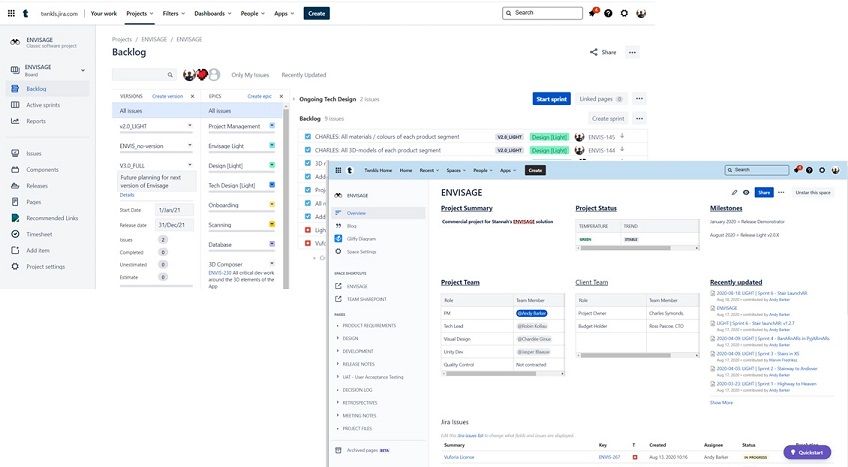Click the search magnifier in backlog filter
This screenshot has width=848, height=467.
click(170, 75)
